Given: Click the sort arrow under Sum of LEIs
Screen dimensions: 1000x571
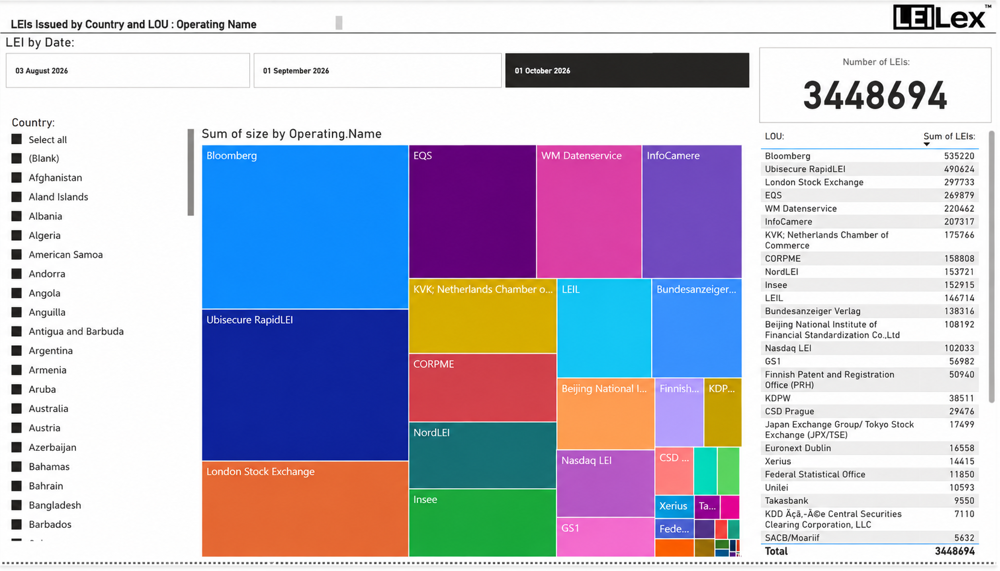Looking at the screenshot, I should click(927, 144).
